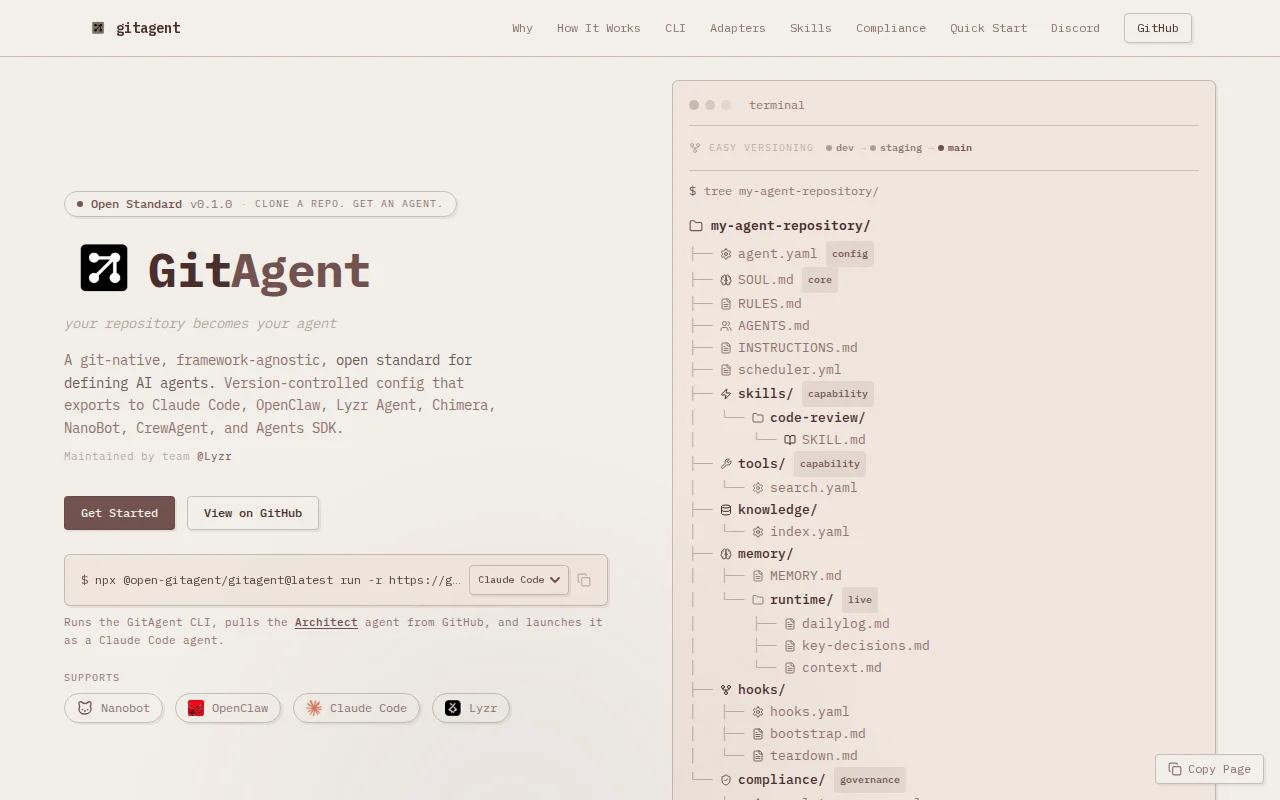Open the Claude Code adapter dropdown

(519, 580)
